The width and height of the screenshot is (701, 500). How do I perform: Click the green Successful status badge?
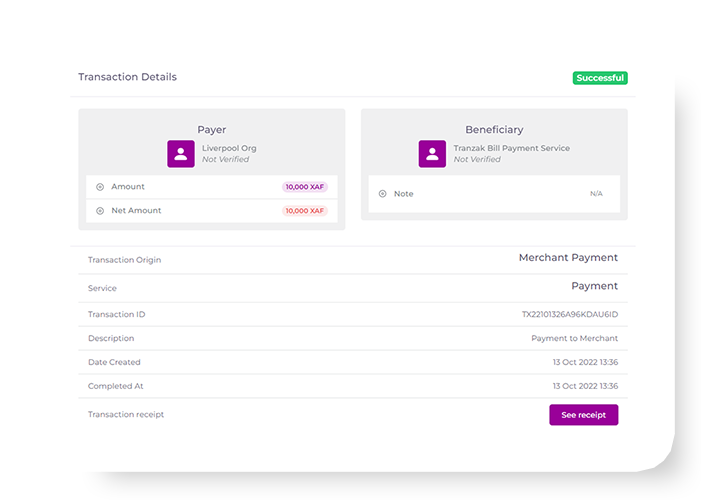(x=600, y=78)
